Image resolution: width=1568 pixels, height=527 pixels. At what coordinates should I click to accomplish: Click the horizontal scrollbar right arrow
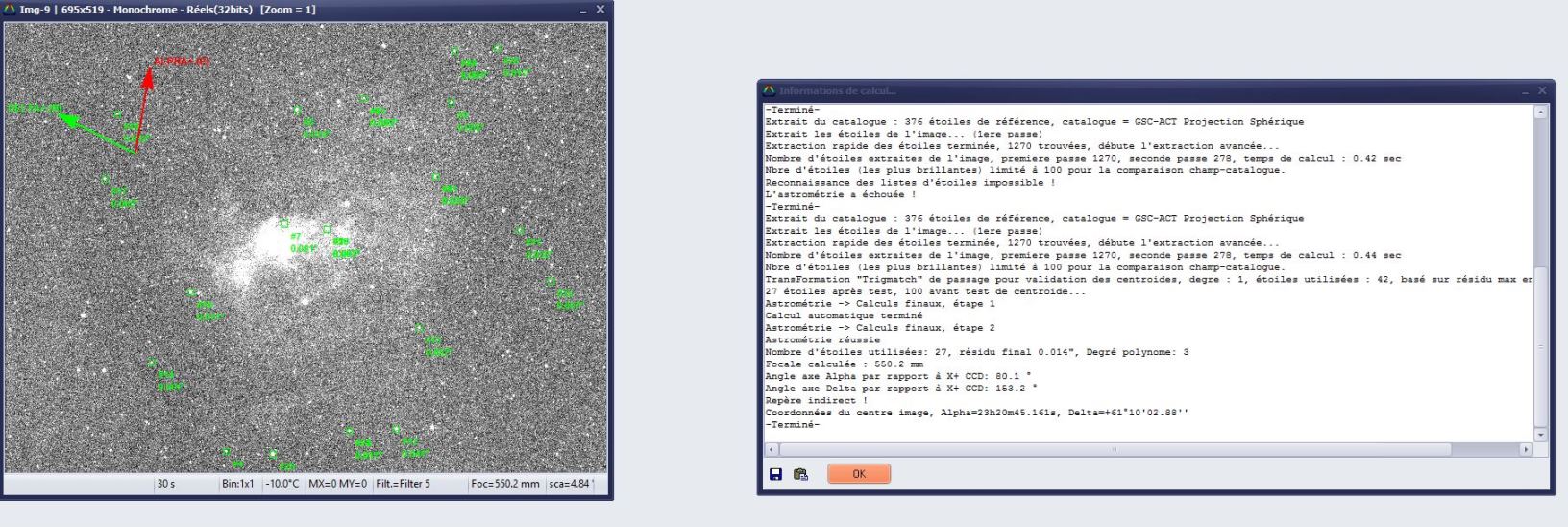point(1526,449)
